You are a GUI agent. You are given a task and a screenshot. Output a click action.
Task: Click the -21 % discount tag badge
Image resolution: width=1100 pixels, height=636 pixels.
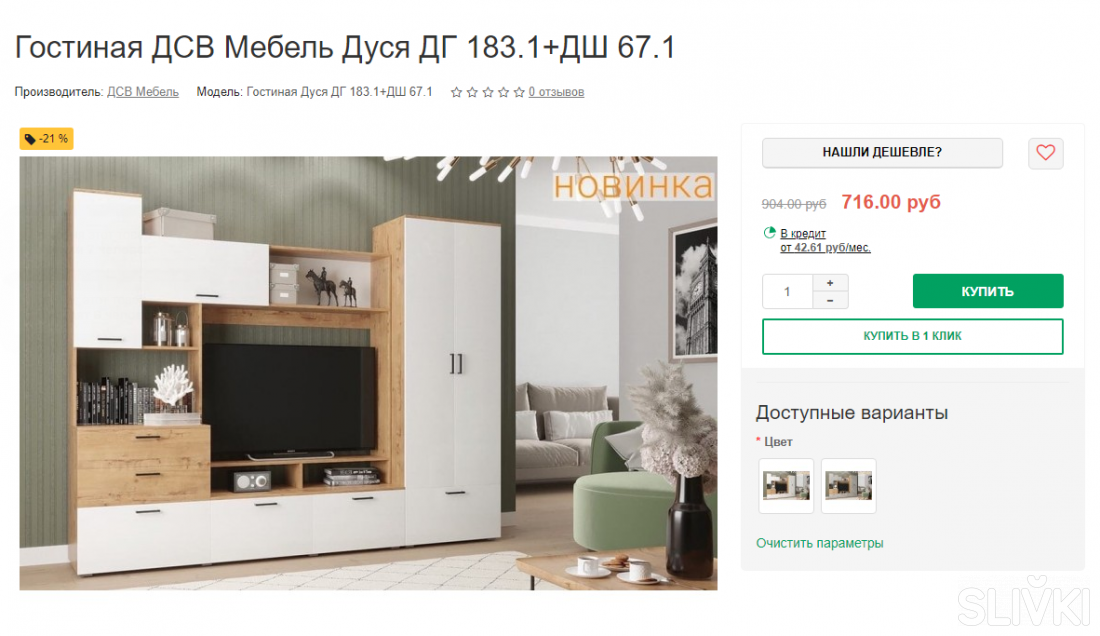46,139
